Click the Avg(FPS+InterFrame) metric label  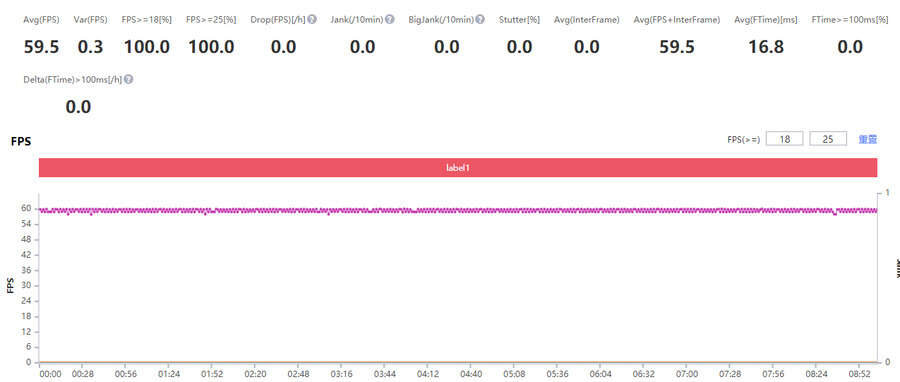coord(677,20)
